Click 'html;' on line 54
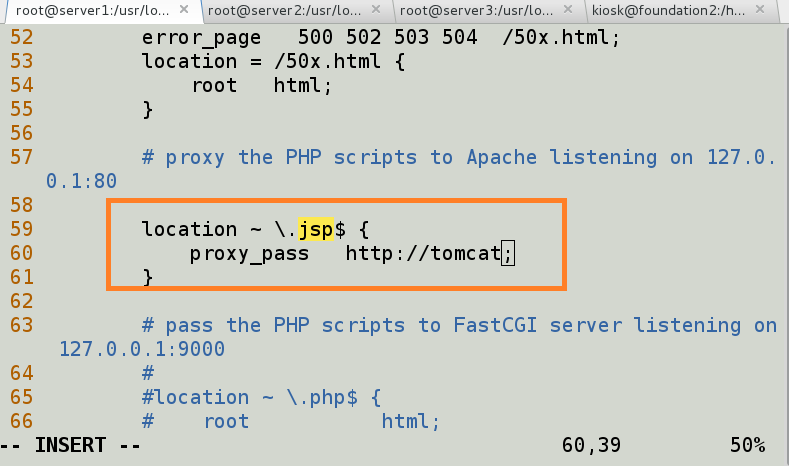 tap(303, 86)
